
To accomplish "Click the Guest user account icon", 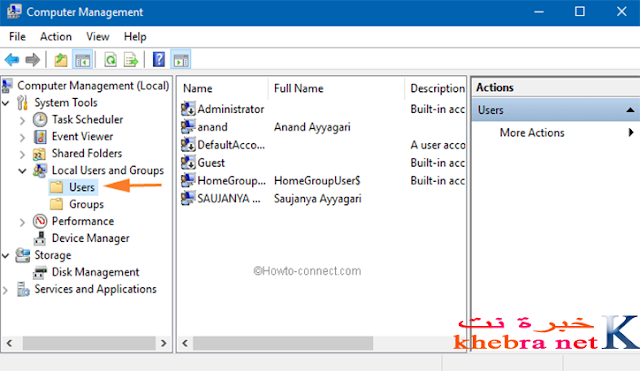I will [x=188, y=163].
